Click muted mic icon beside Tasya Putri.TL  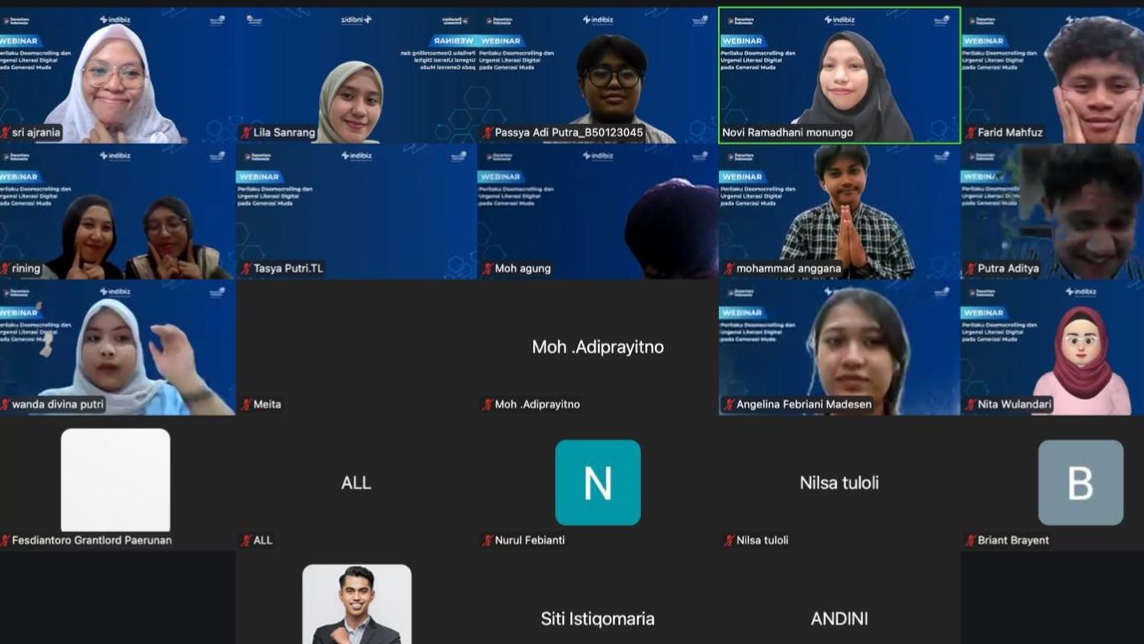coord(246,269)
